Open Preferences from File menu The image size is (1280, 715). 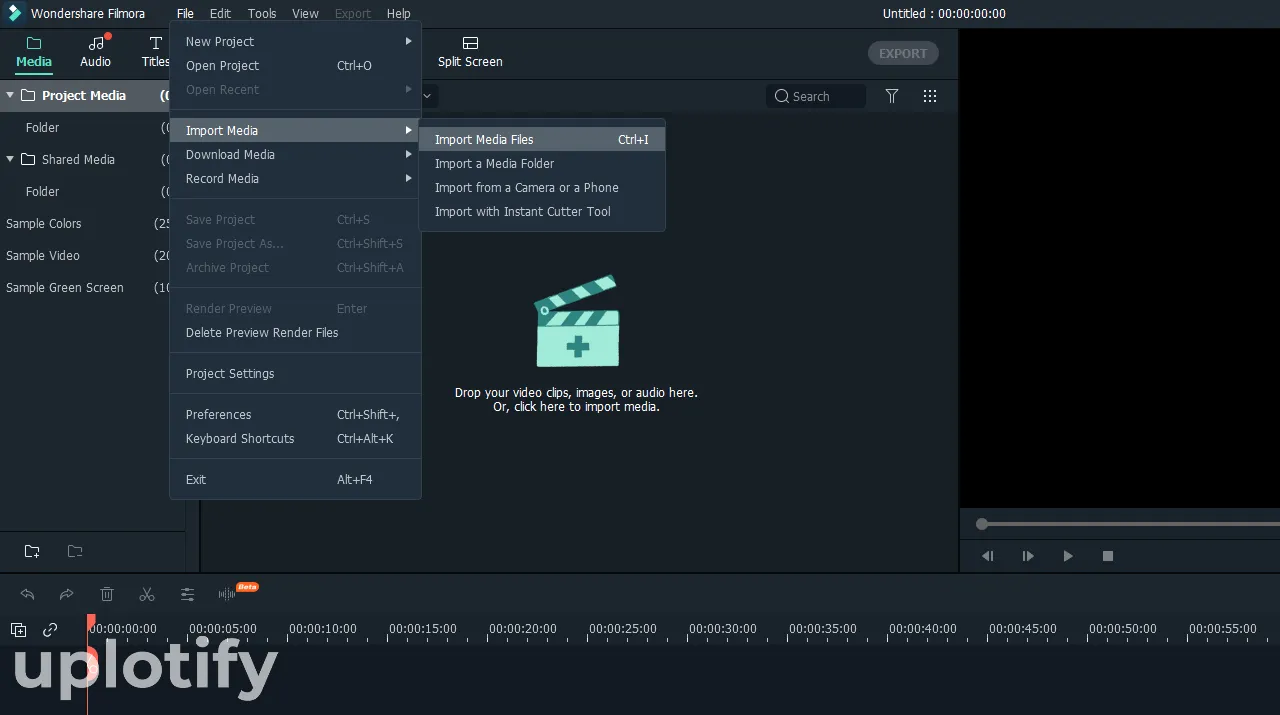tap(295, 415)
